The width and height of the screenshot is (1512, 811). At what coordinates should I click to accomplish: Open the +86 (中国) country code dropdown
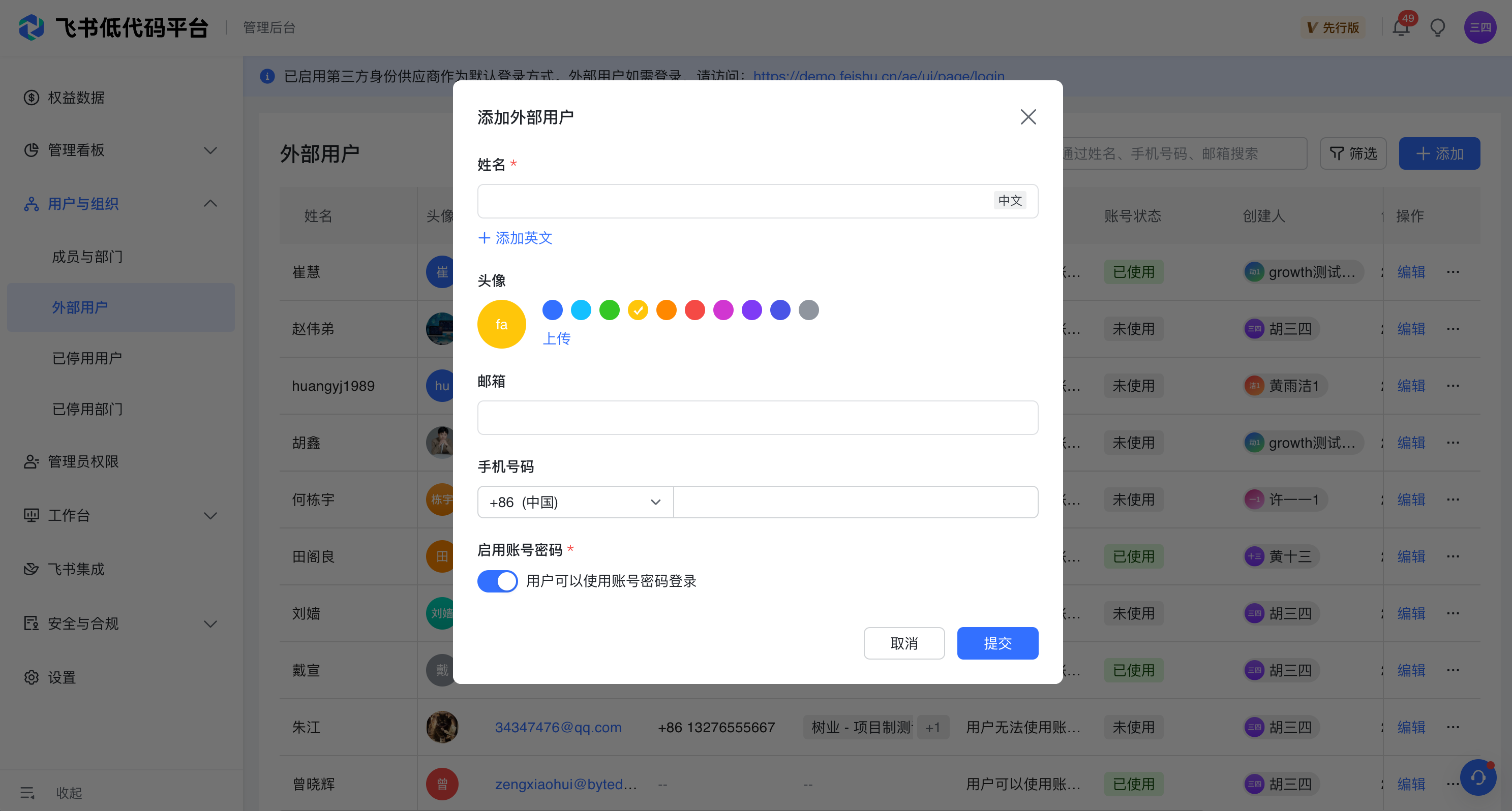coord(574,503)
